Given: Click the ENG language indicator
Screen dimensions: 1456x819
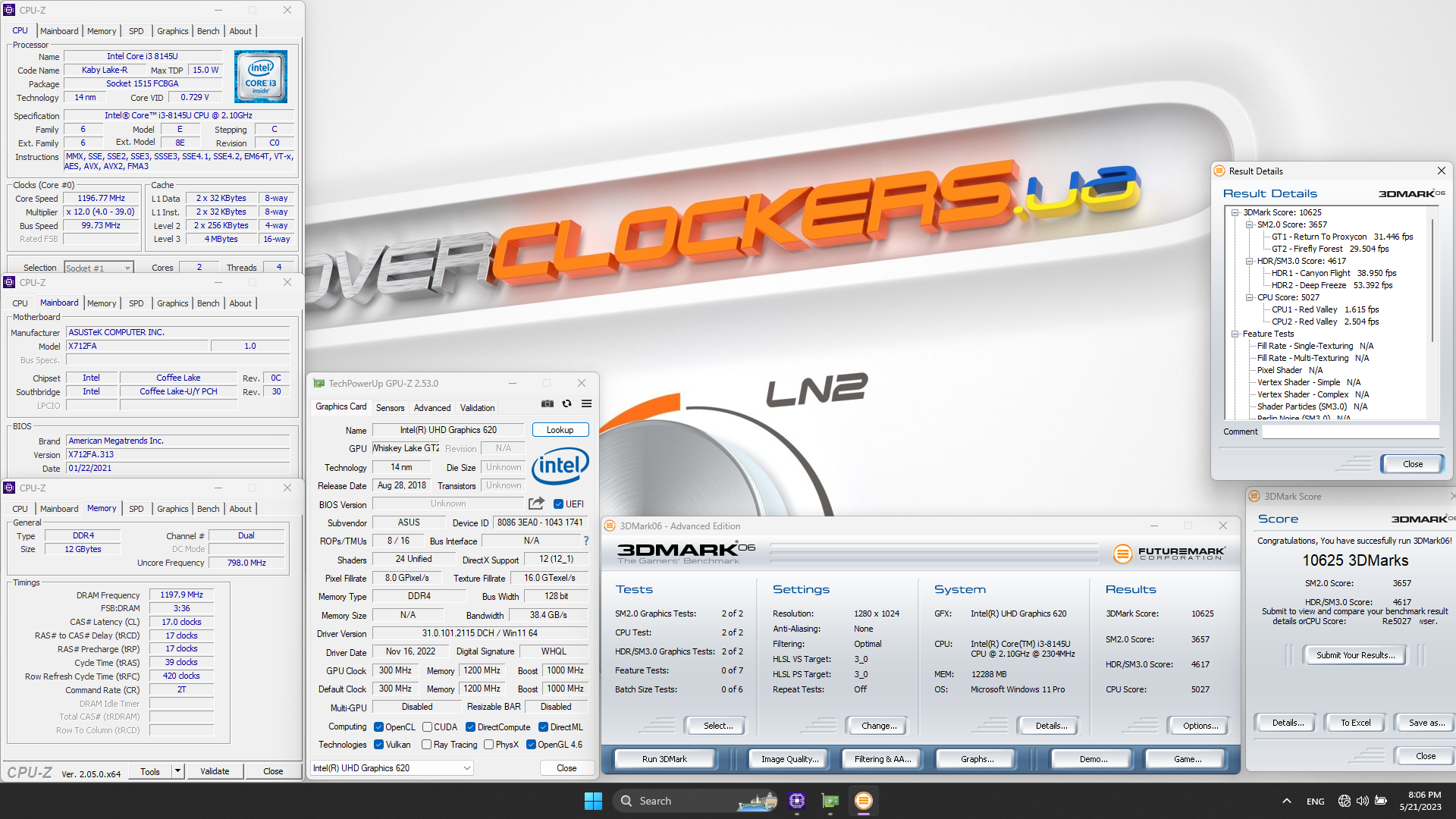Looking at the screenshot, I should point(1316,801).
